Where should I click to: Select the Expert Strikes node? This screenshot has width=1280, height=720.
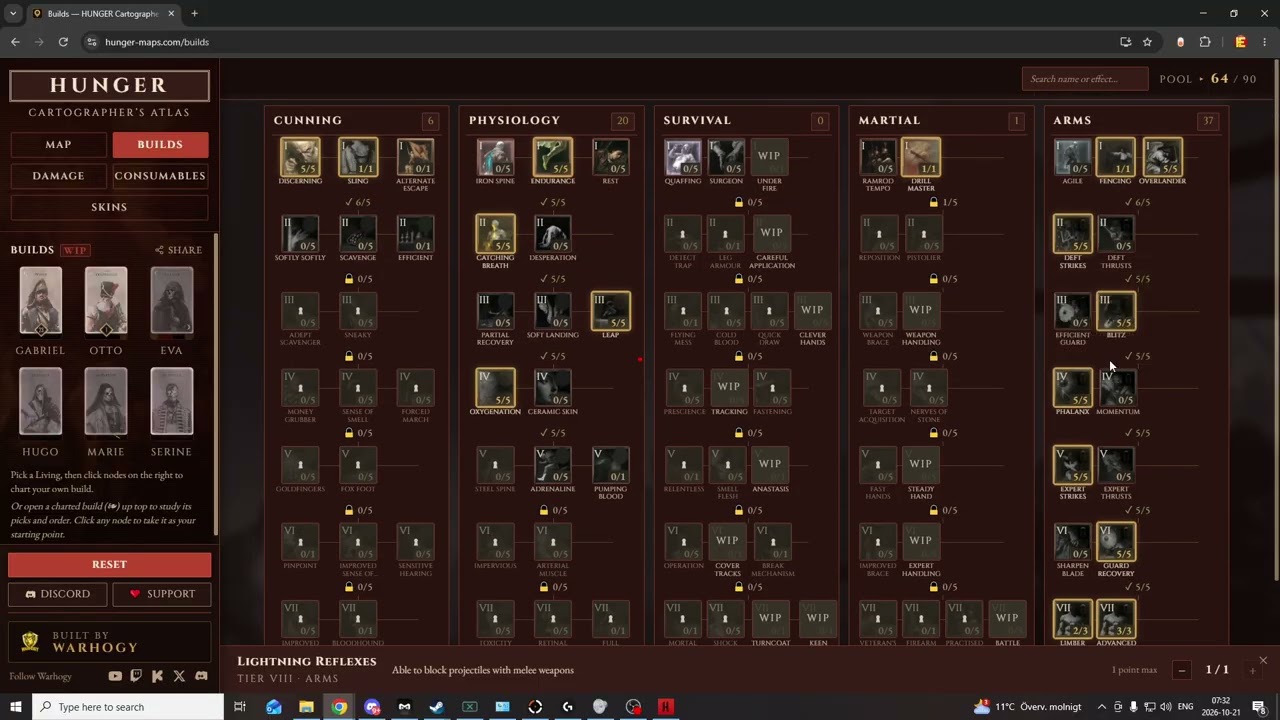click(1073, 465)
